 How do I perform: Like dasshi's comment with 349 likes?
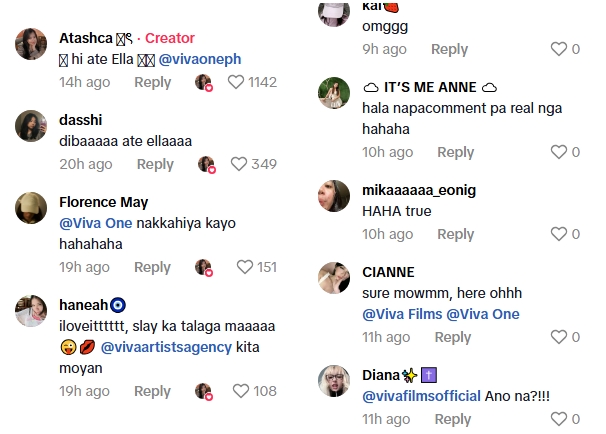240,164
